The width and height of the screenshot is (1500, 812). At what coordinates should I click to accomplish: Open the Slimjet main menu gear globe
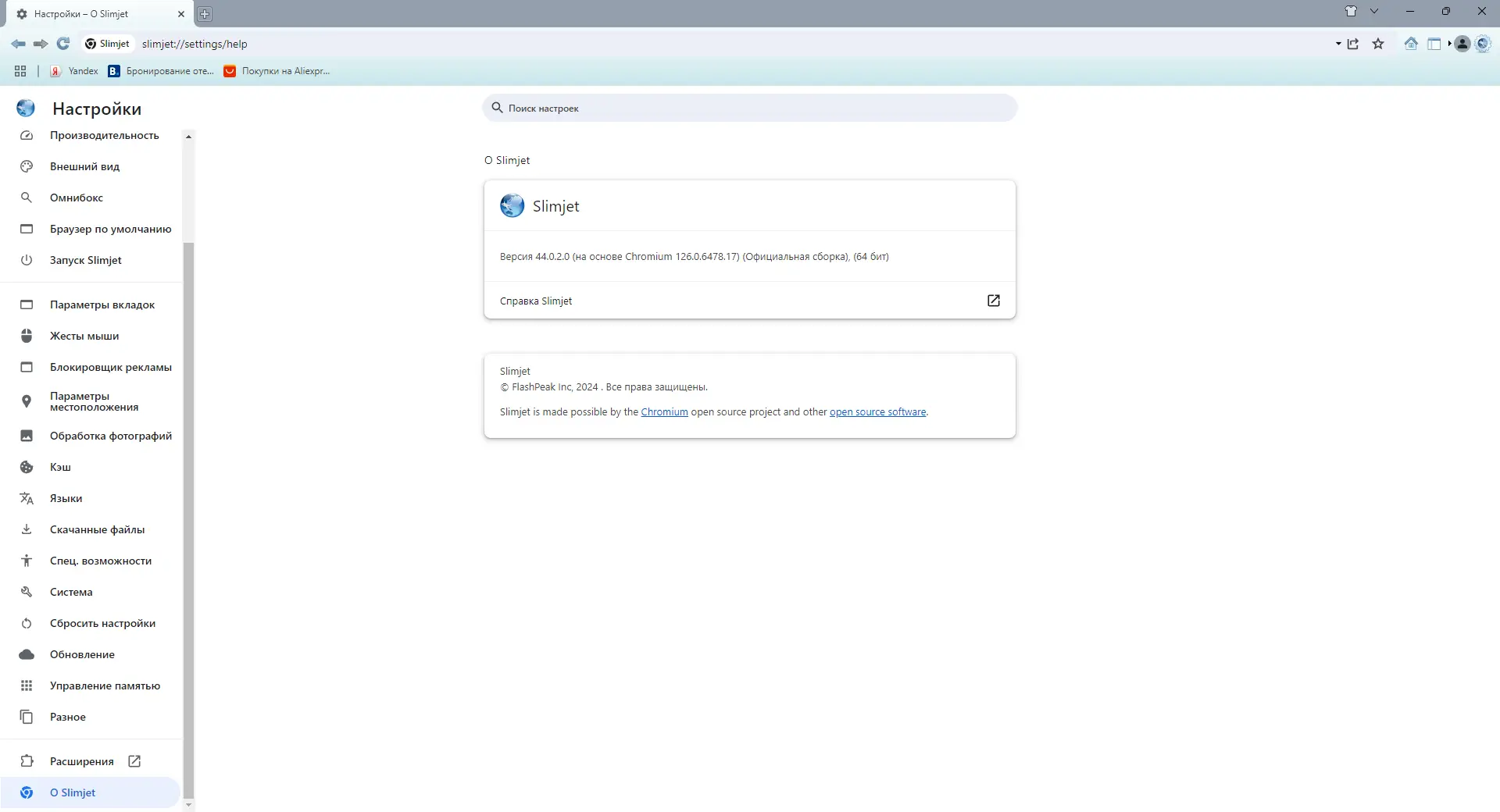pos(1483,44)
